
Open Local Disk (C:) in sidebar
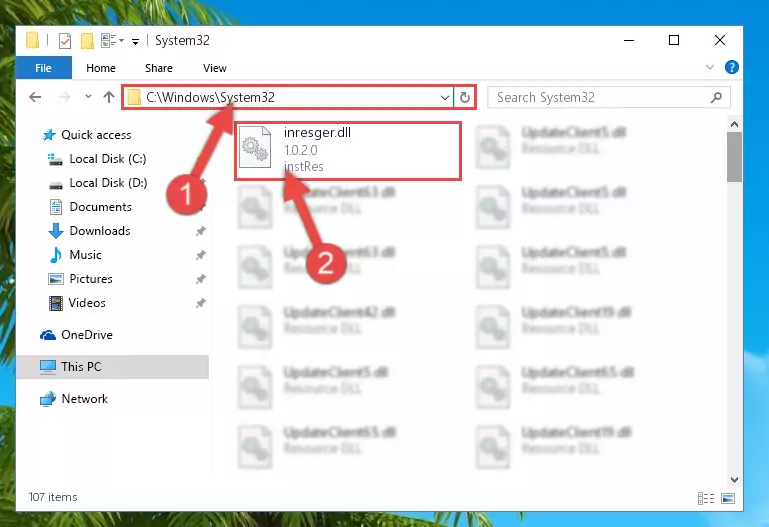click(x=107, y=159)
